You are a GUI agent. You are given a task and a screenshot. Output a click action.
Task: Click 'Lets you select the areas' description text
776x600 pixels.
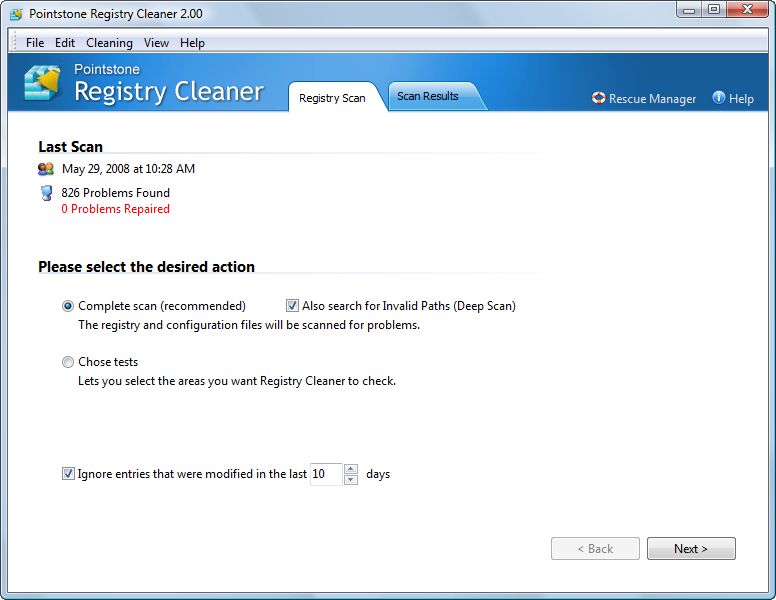(x=237, y=381)
